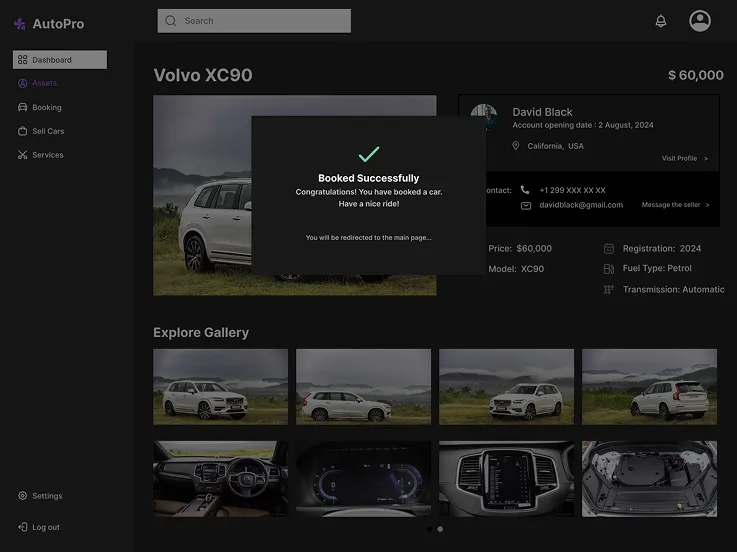Viewport: 737px width, 552px height.
Task: Click the Search input field
Action: tap(254, 21)
